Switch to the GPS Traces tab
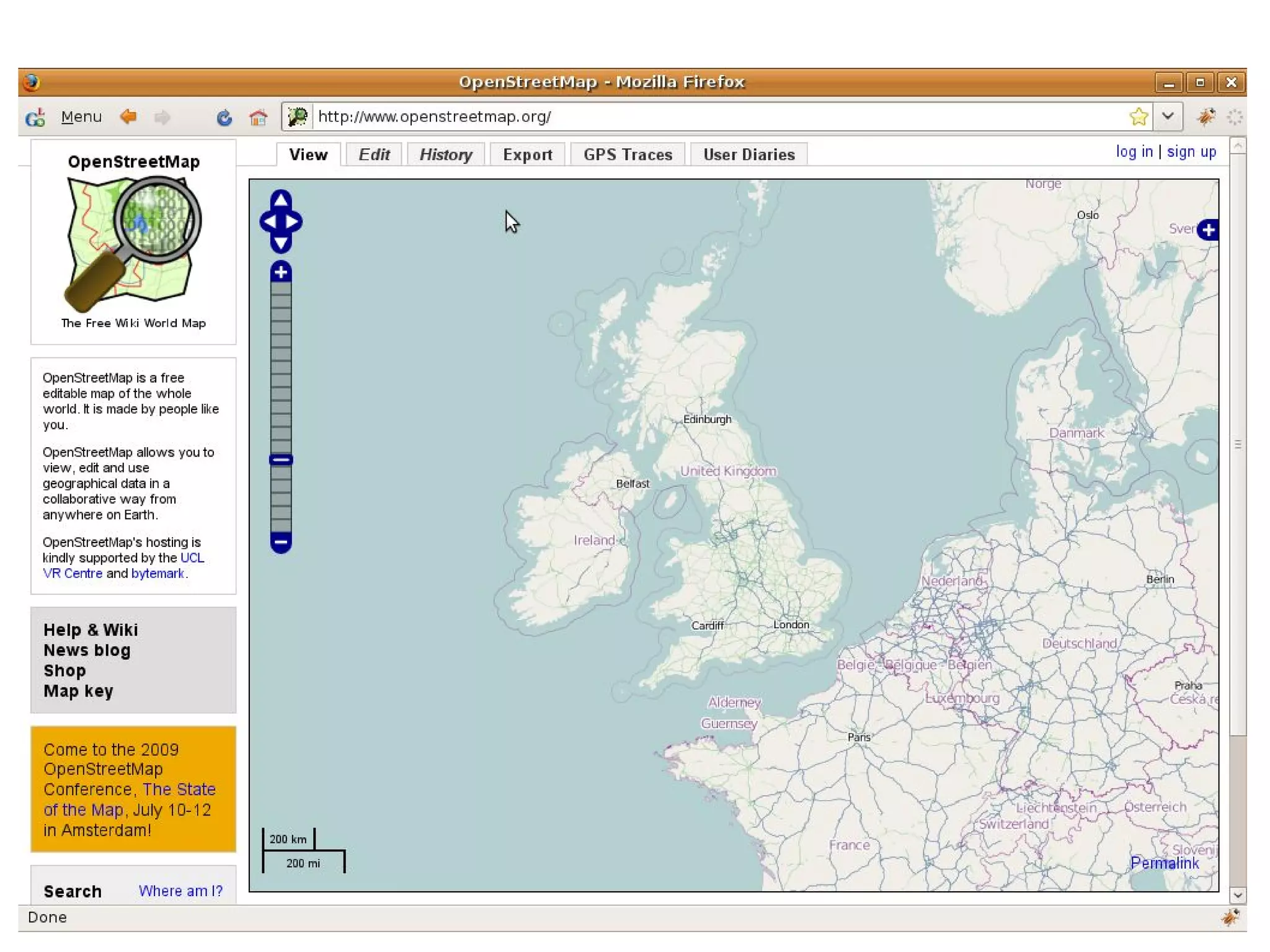Screen dimensions: 1270x952 pyautogui.click(x=628, y=154)
